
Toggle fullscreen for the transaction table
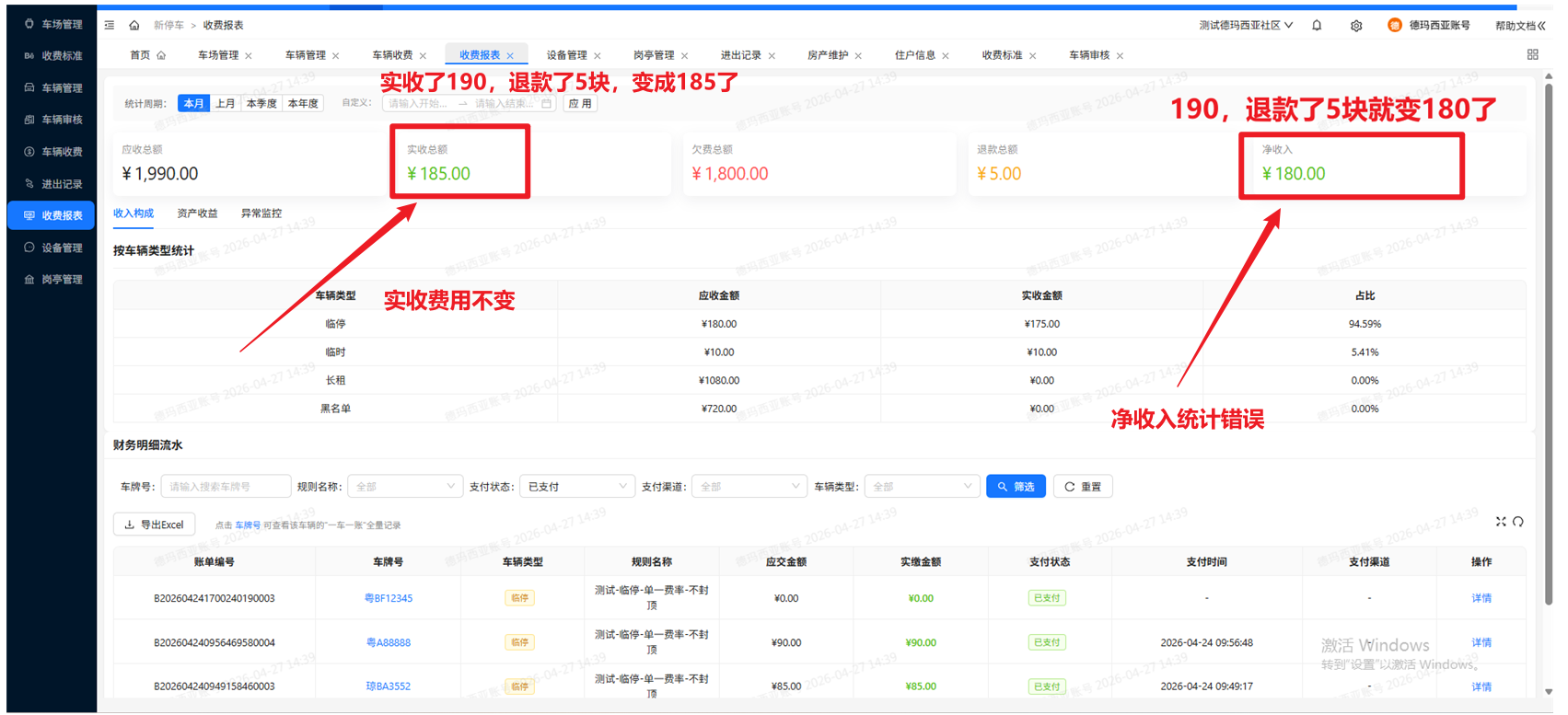point(1501,522)
